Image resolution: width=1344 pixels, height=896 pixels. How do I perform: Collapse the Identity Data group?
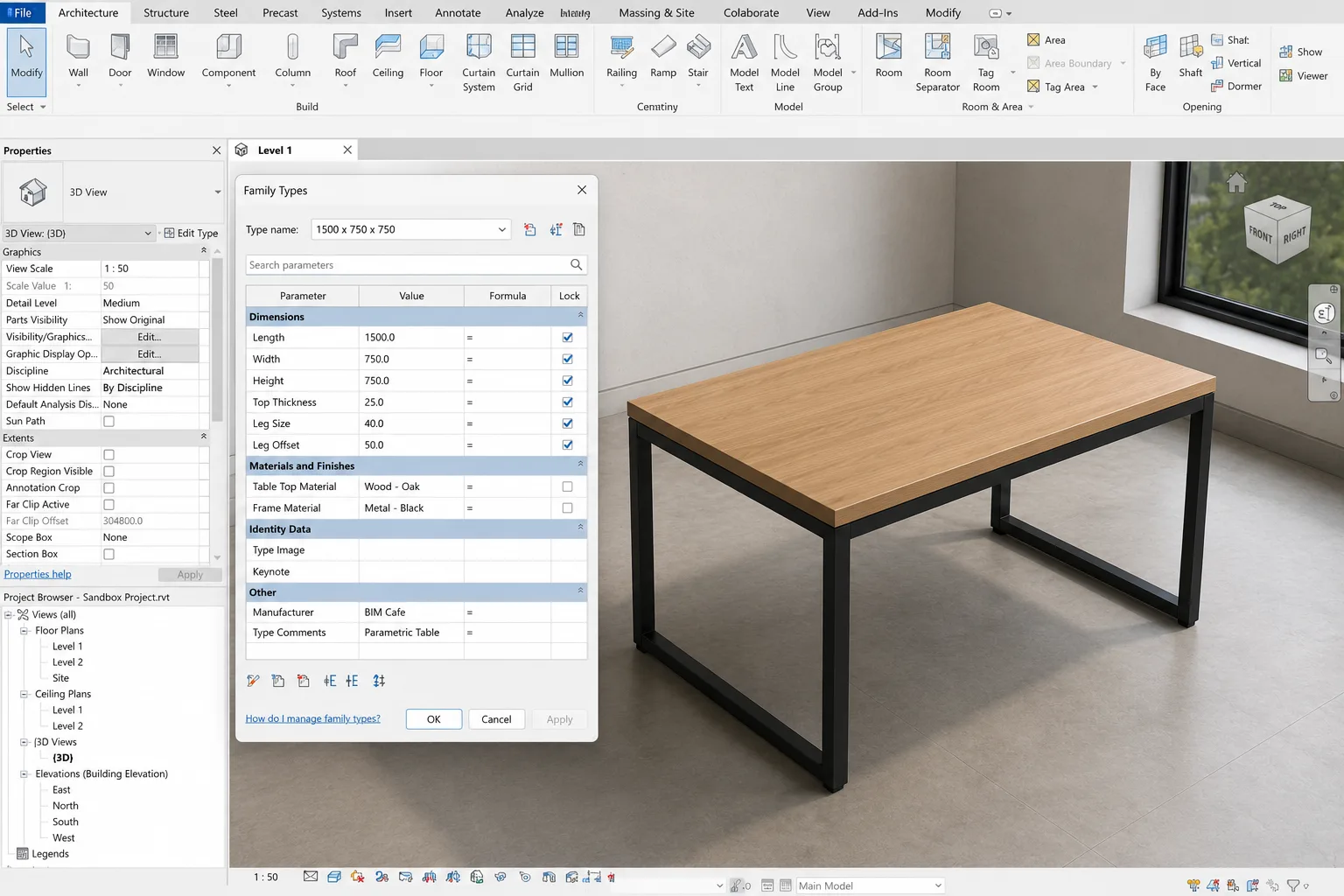(x=580, y=527)
